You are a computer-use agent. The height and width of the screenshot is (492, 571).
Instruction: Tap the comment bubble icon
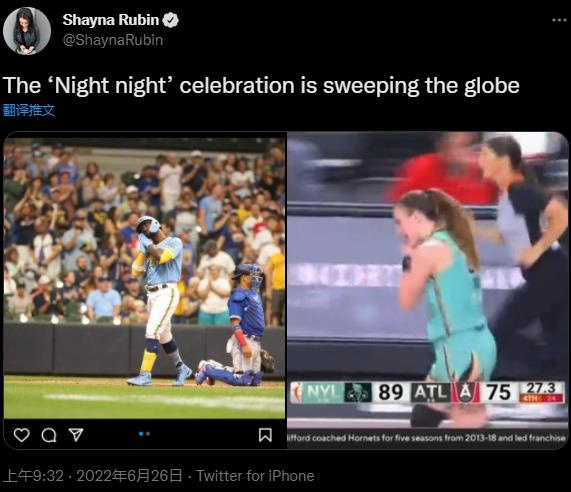point(49,435)
